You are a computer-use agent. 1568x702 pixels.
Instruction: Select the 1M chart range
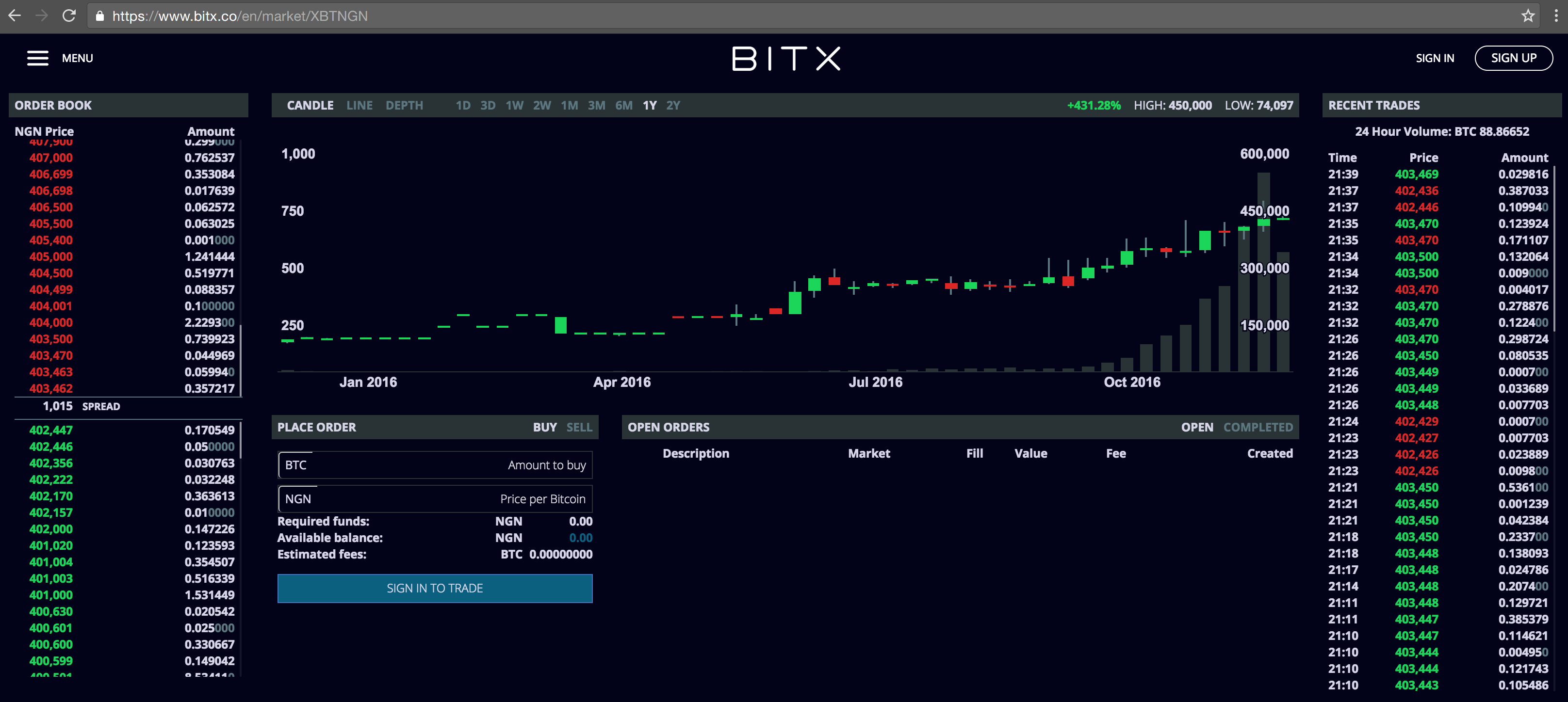coord(569,105)
